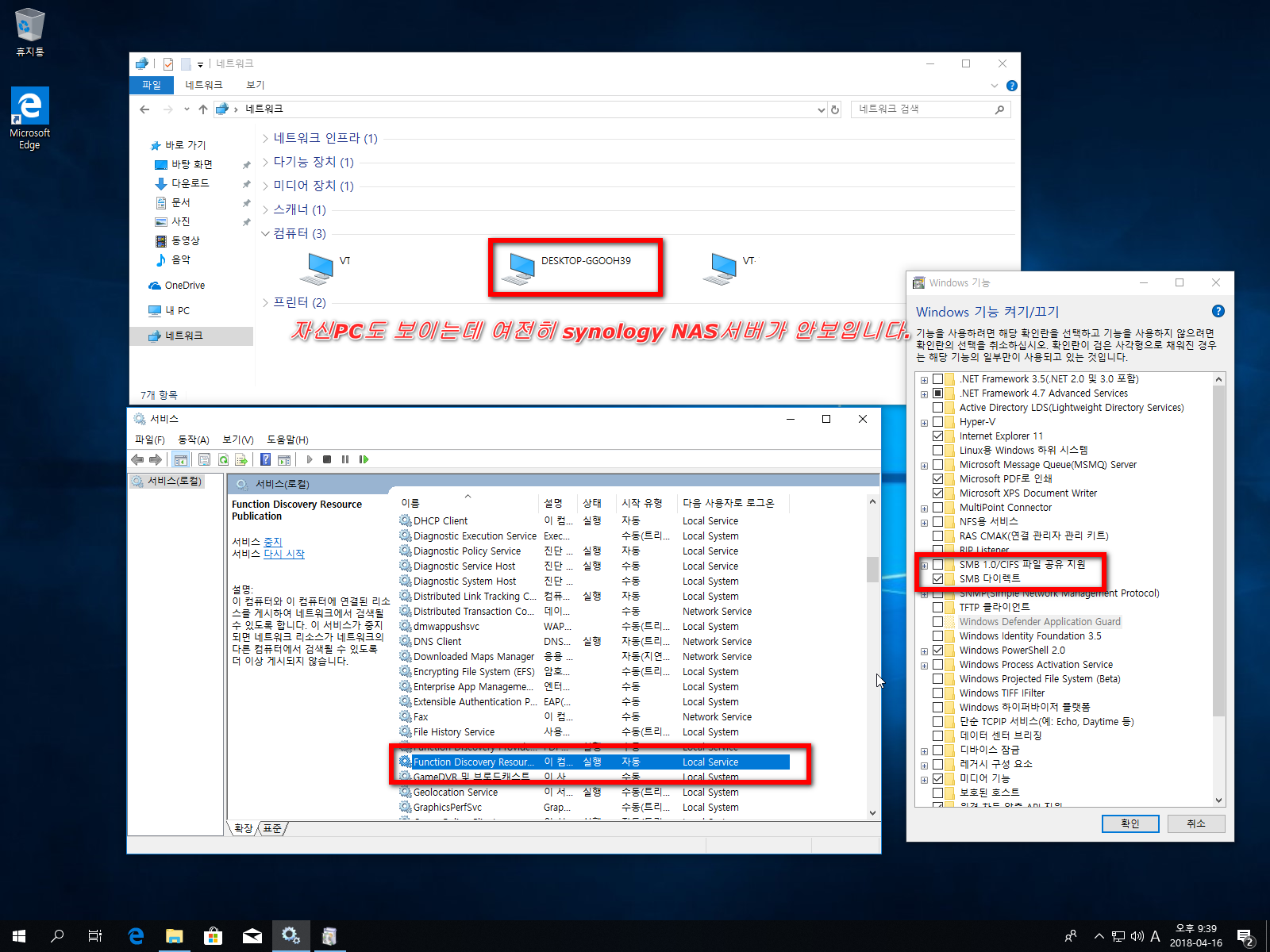Click the Start Service play icon
The width and height of the screenshot is (1270, 952).
310,459
